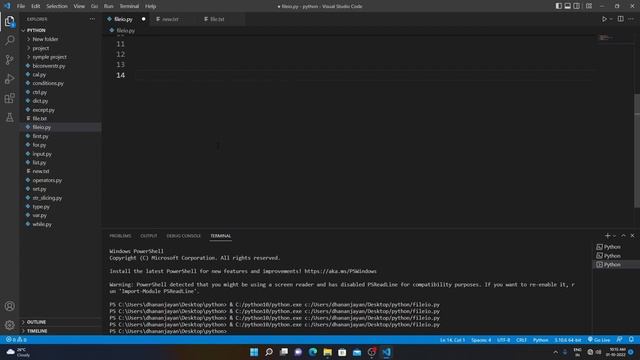Image resolution: width=640 pixels, height=360 pixels.
Task: Switch to the Problems panel tab
Action: click(120, 236)
